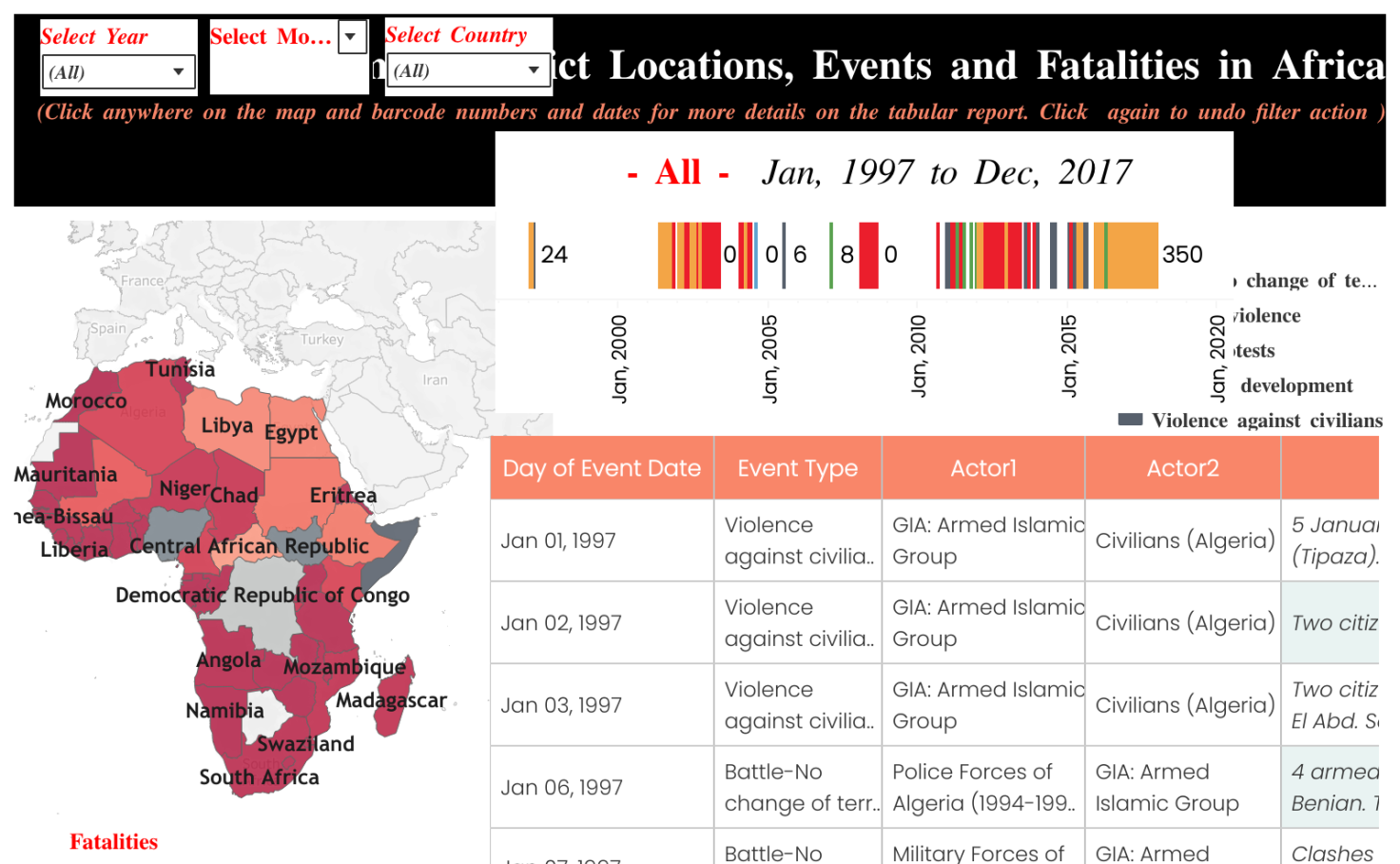This screenshot has width=1400, height=864.
Task: Click the barcode number 24
Action: [554, 255]
